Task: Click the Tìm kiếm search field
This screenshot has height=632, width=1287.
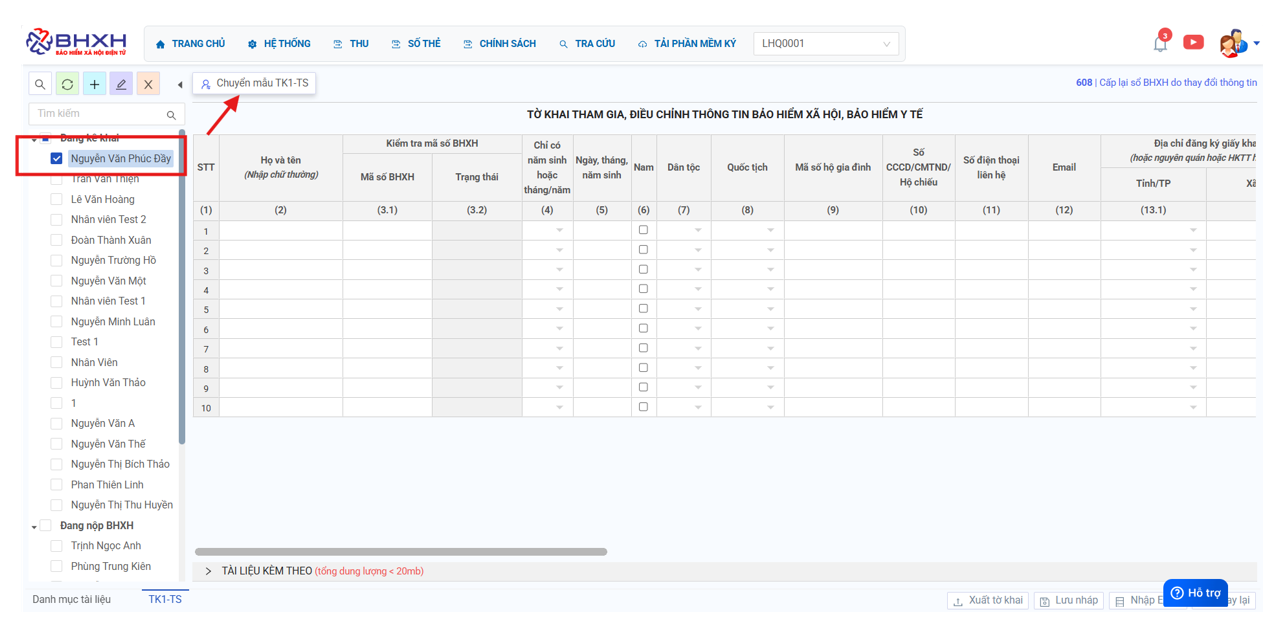Action: click(x=98, y=114)
